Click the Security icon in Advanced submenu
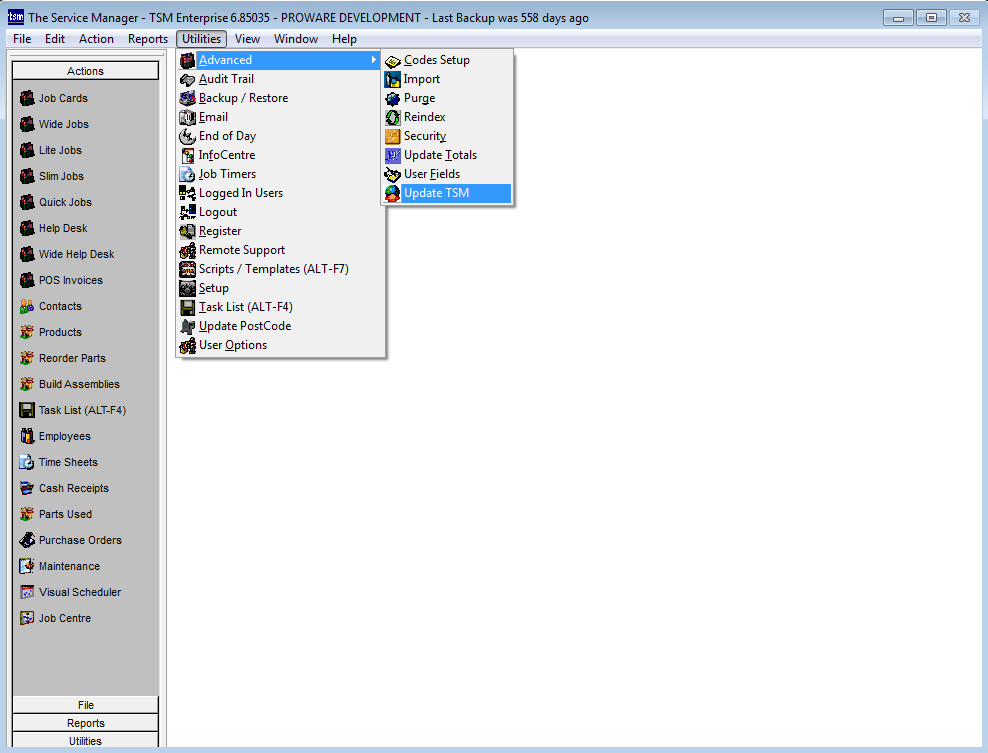This screenshot has height=753, width=988. coord(393,136)
